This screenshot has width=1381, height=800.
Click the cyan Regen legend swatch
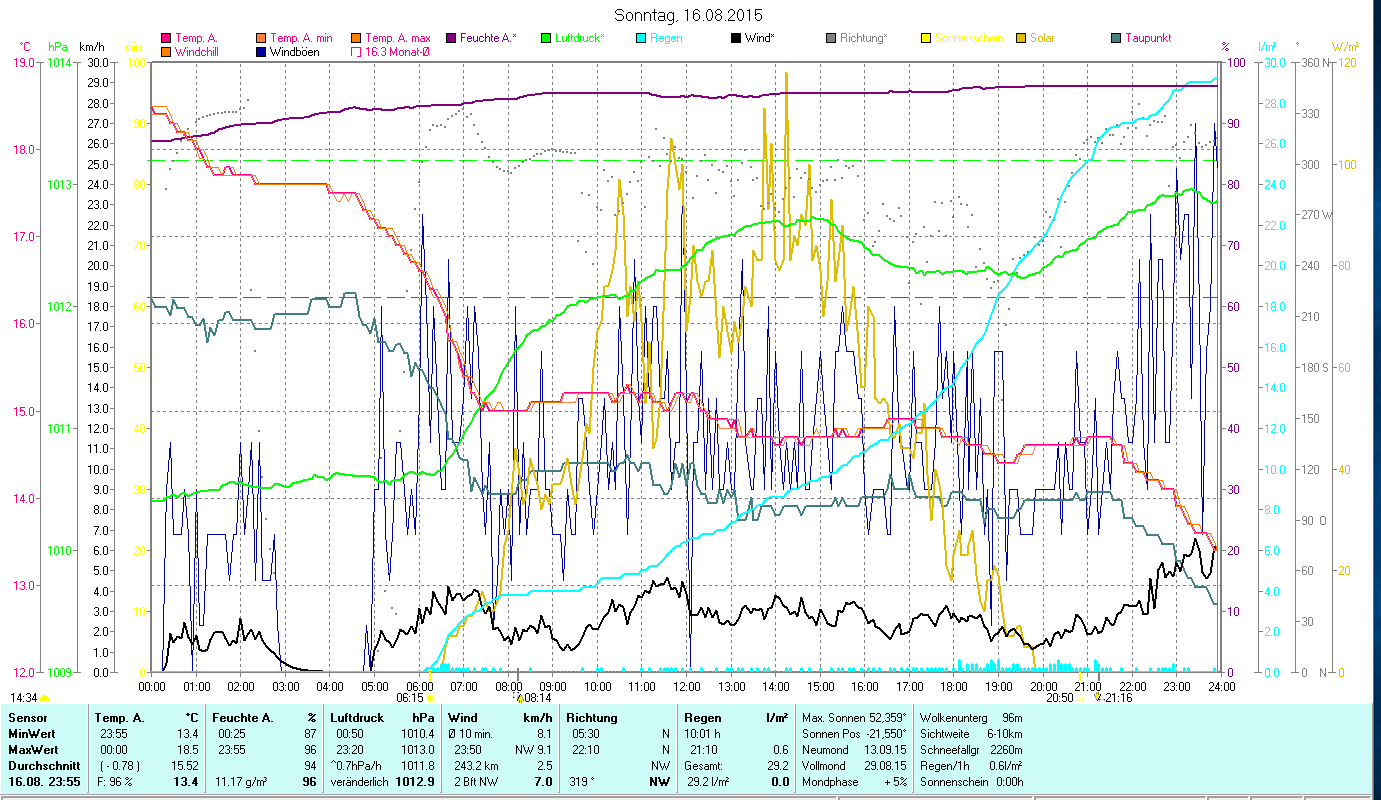[641, 38]
